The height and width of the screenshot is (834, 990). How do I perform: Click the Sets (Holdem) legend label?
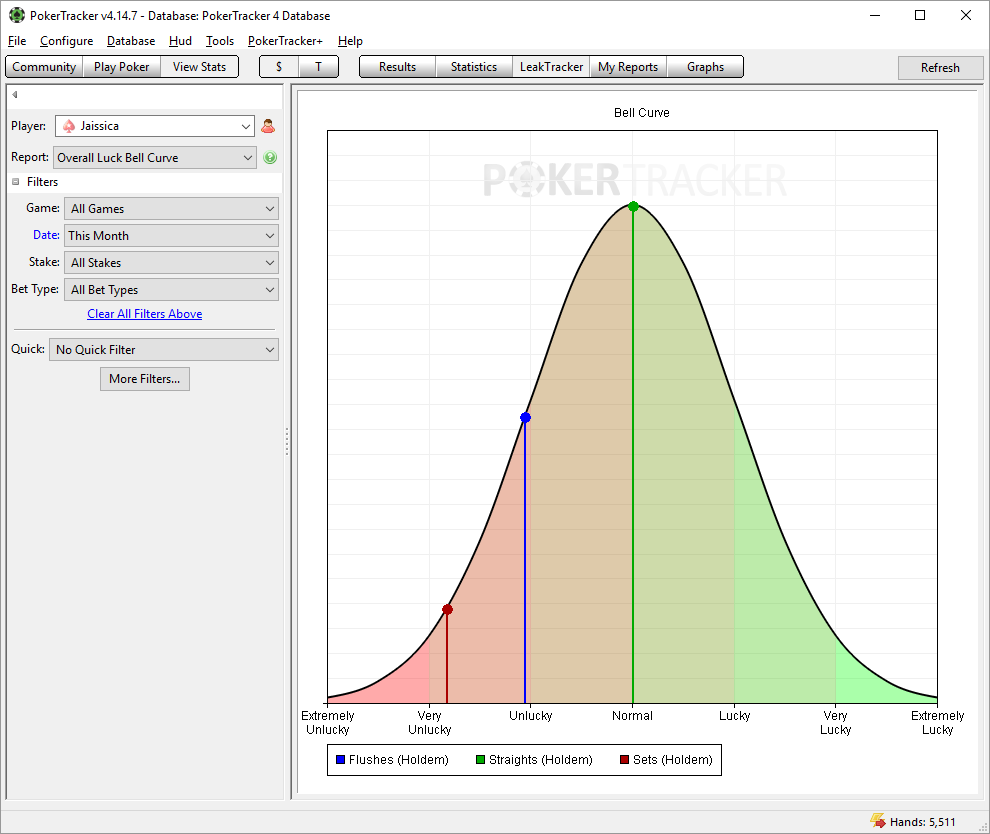pos(672,760)
